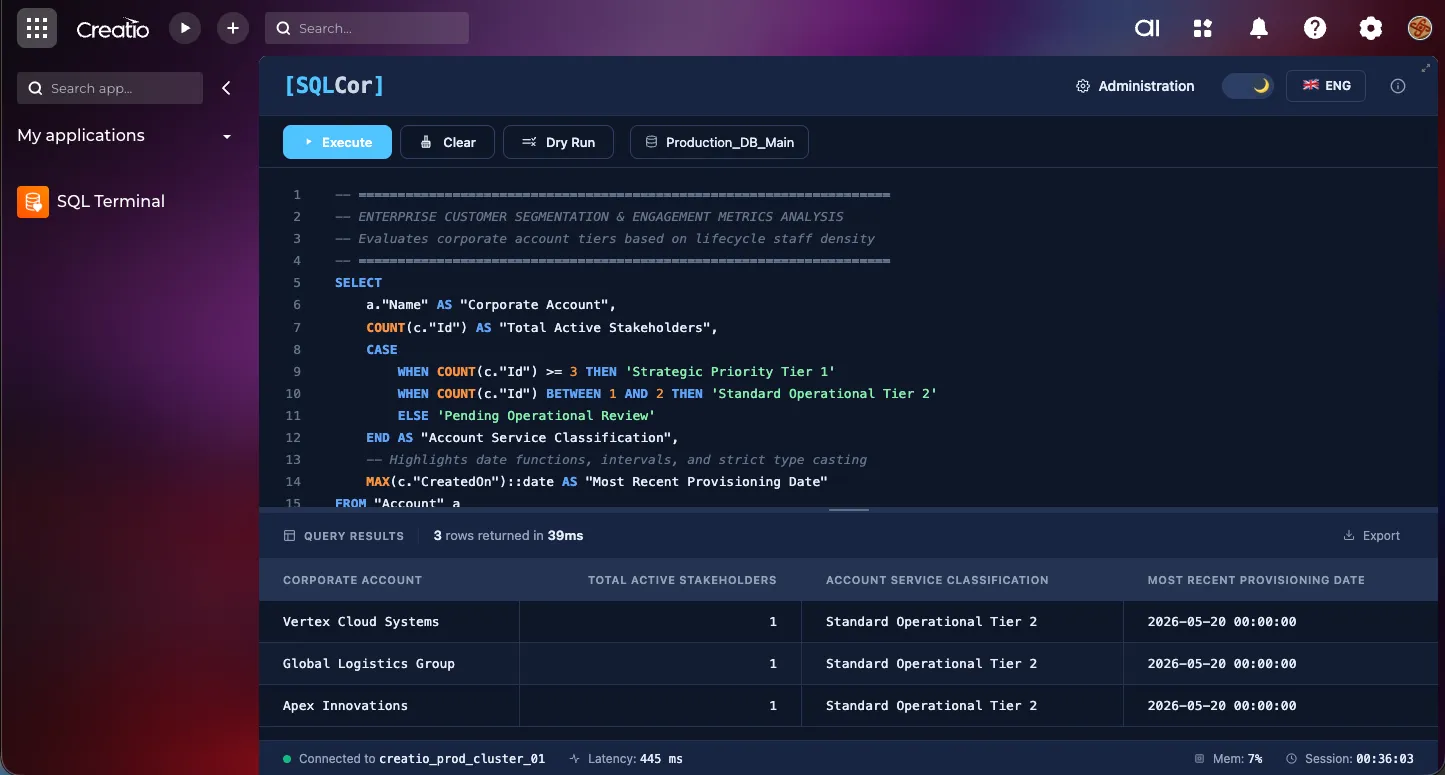This screenshot has width=1445, height=775.
Task: Open the Creatio AI assistant icon
Action: [x=1147, y=28]
